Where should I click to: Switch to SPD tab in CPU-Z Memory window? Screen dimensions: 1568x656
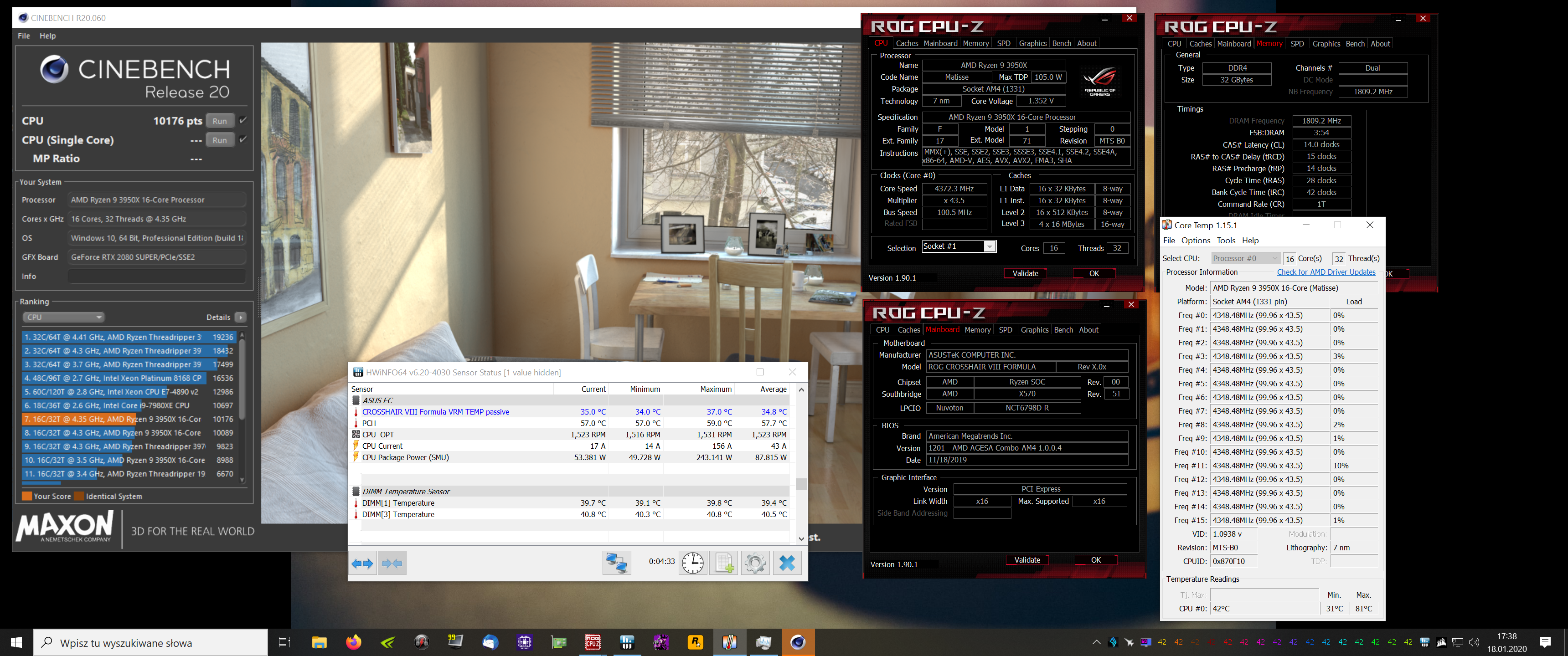[x=1297, y=44]
